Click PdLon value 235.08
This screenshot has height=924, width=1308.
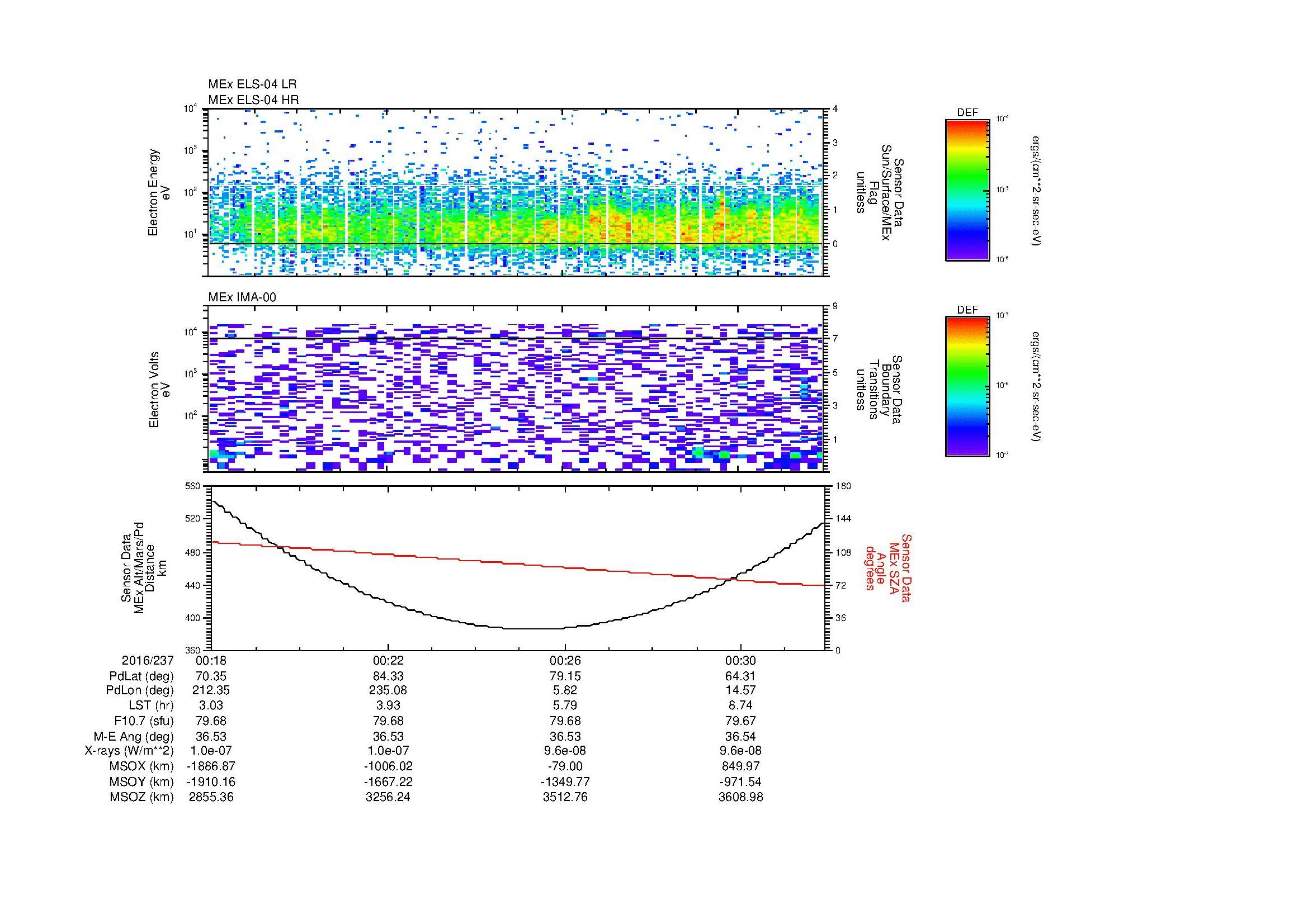tap(388, 690)
